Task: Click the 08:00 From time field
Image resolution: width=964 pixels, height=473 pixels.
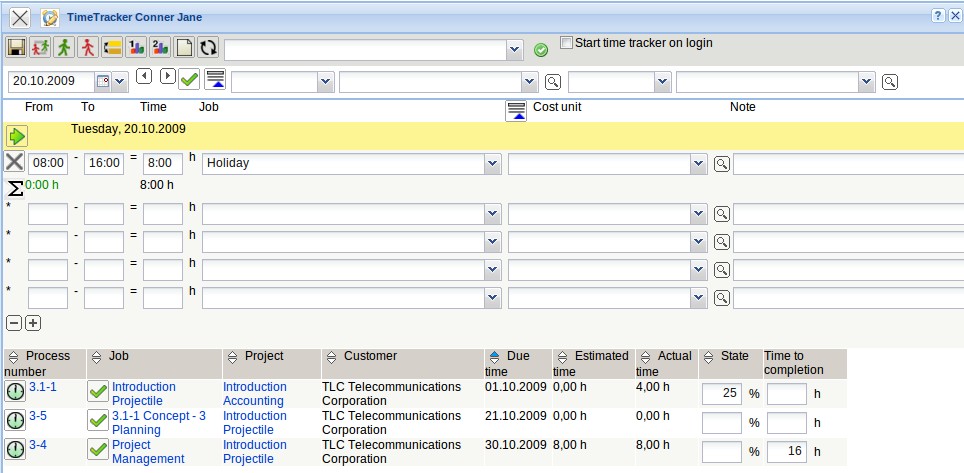Action: (x=48, y=163)
